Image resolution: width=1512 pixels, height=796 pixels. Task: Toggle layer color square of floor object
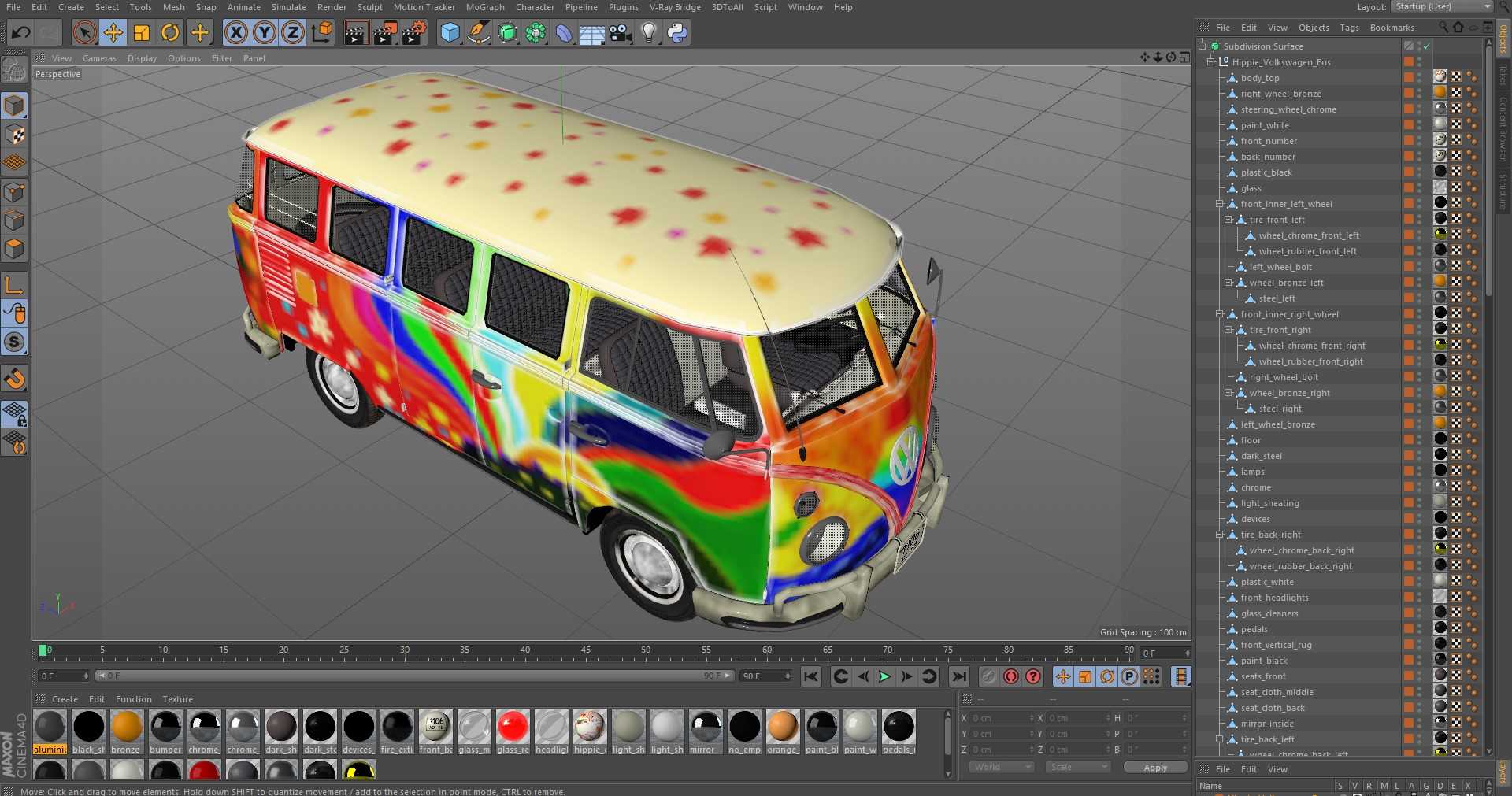click(x=1408, y=440)
